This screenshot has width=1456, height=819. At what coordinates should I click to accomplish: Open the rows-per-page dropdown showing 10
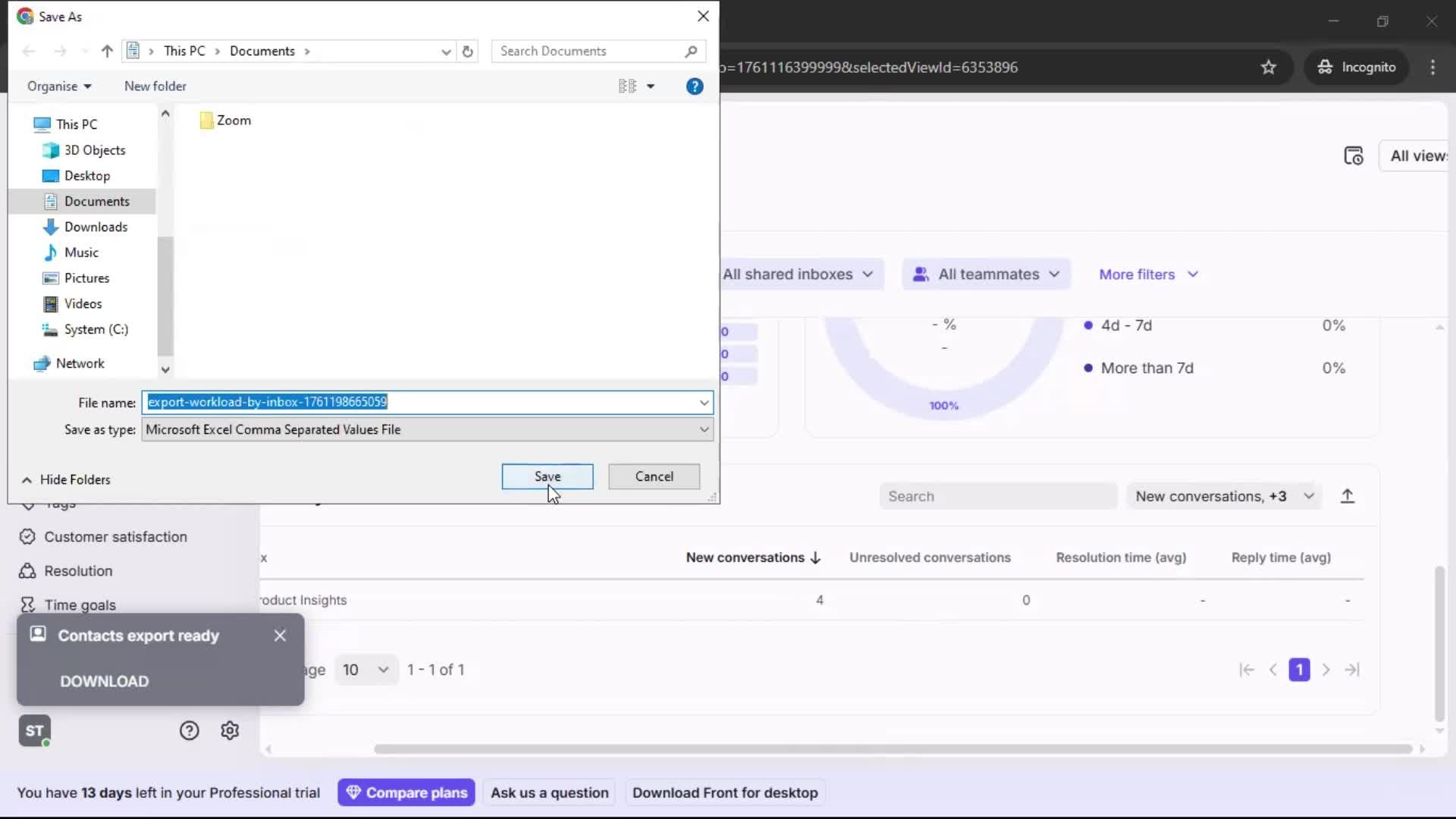click(366, 670)
